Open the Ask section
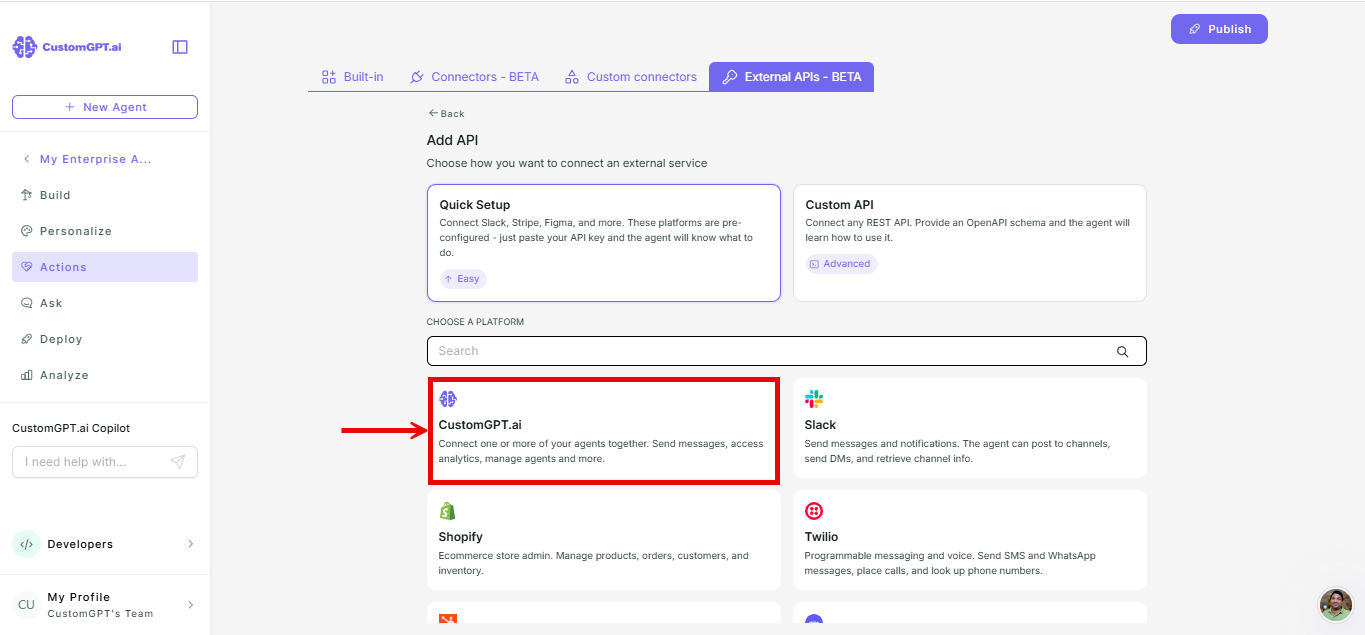Screen dimensions: 1365x635 105,303
